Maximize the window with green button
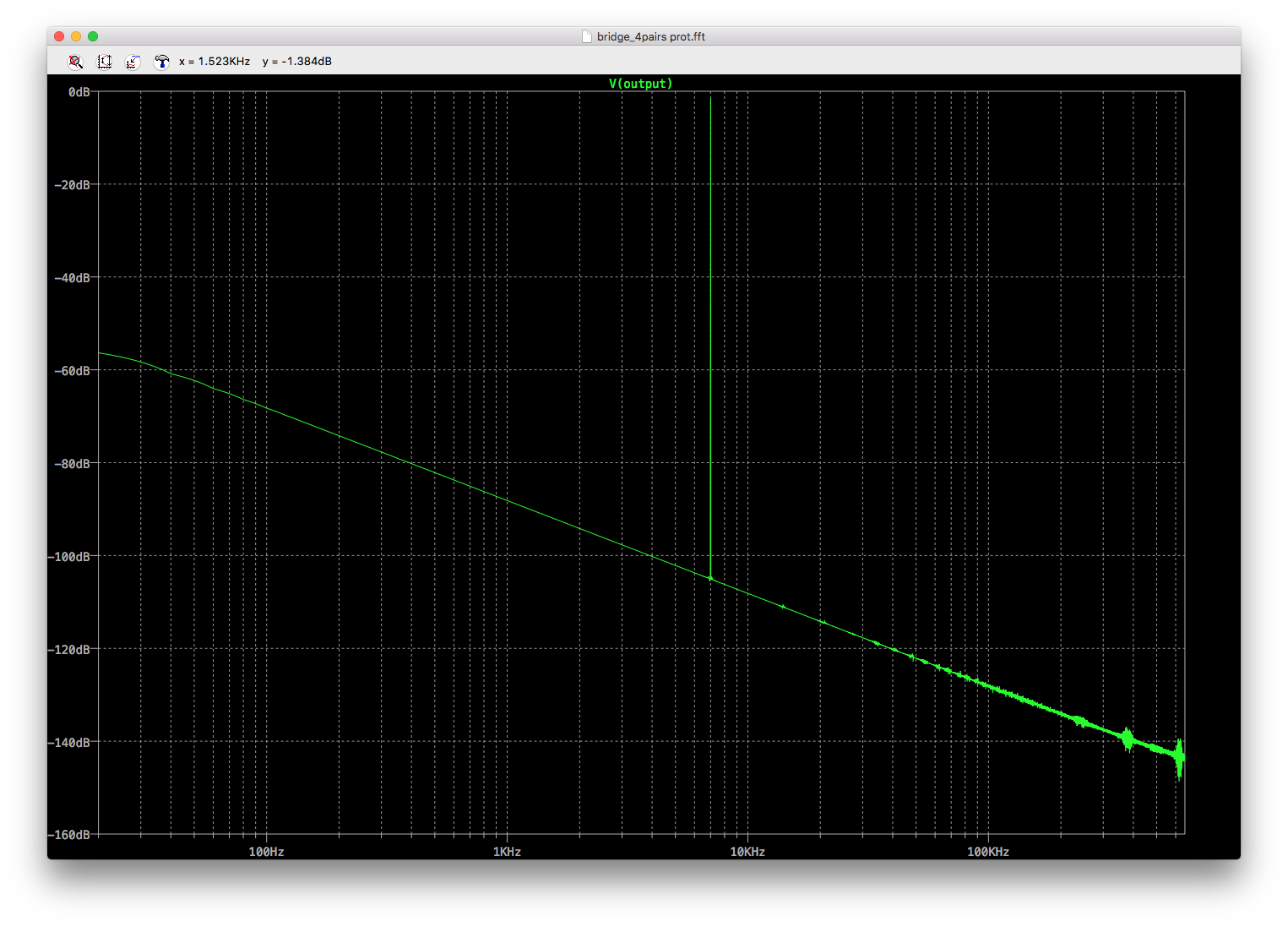Screen dimensions: 1288x927 pyautogui.click(x=93, y=36)
